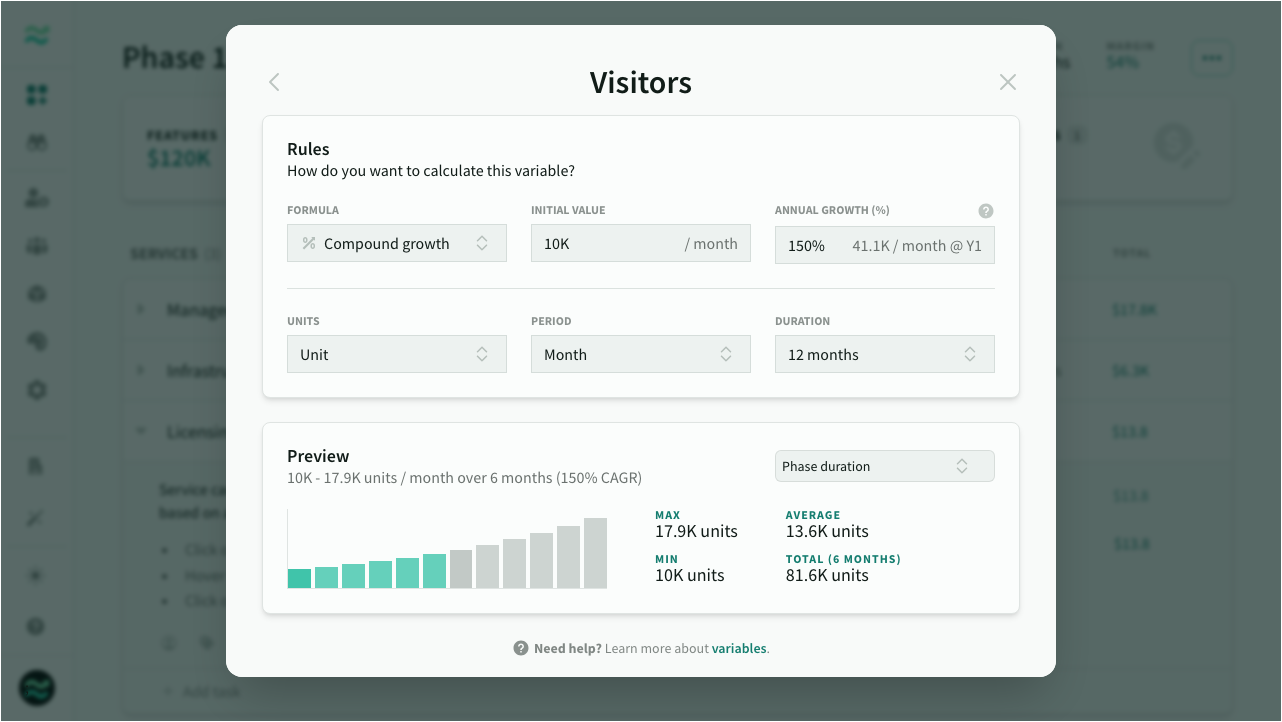Click the settings gear icon in sidebar
The image size is (1282, 722).
37,390
